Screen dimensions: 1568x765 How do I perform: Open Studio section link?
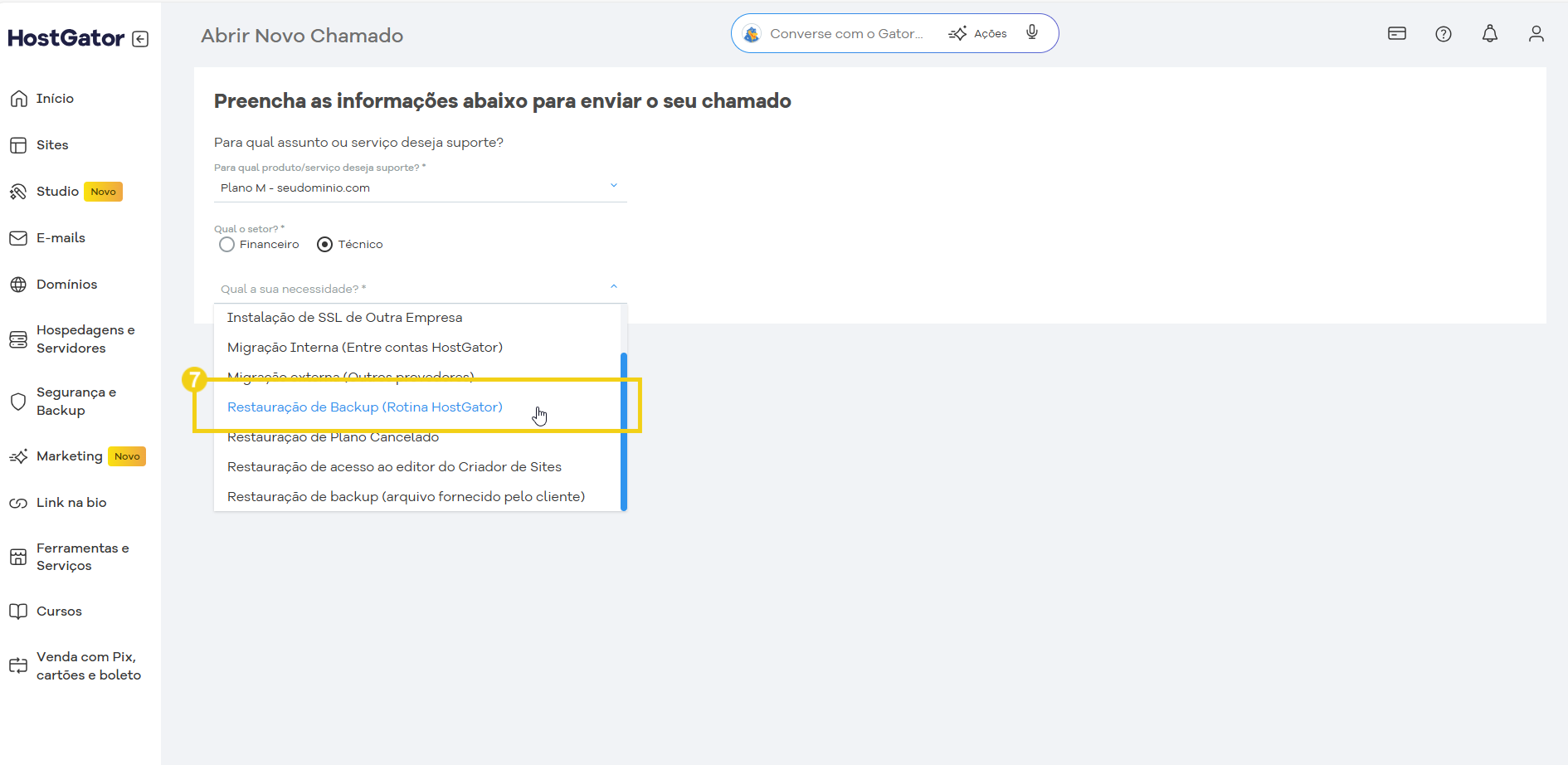click(57, 192)
